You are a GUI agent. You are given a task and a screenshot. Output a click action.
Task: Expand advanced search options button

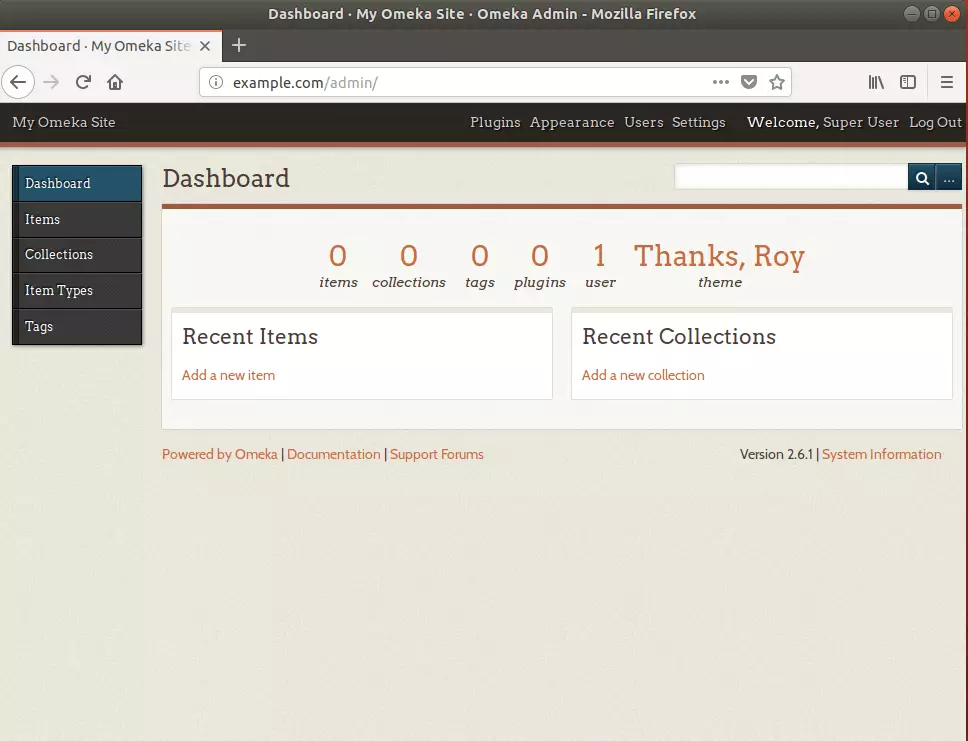click(949, 178)
